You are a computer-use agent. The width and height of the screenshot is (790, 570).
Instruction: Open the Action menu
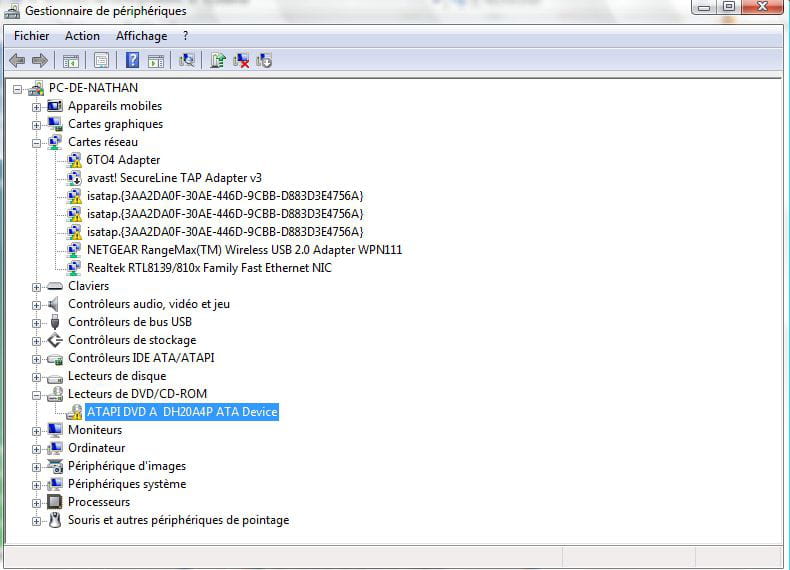click(x=82, y=36)
